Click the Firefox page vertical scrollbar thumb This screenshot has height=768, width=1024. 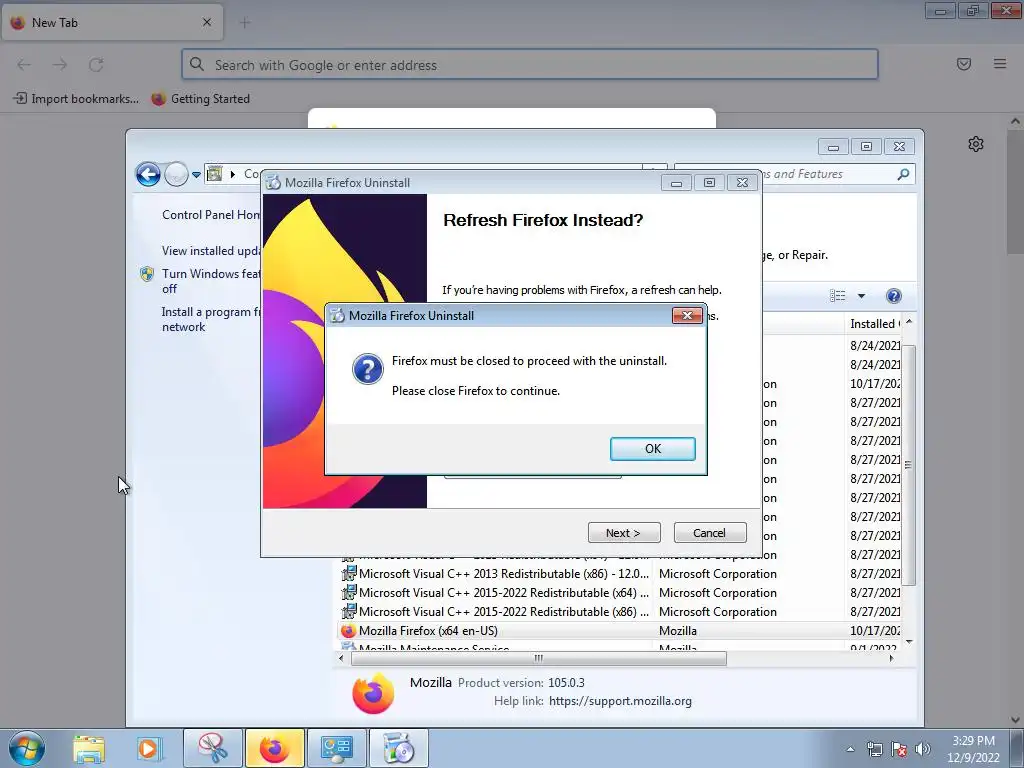click(x=1015, y=192)
